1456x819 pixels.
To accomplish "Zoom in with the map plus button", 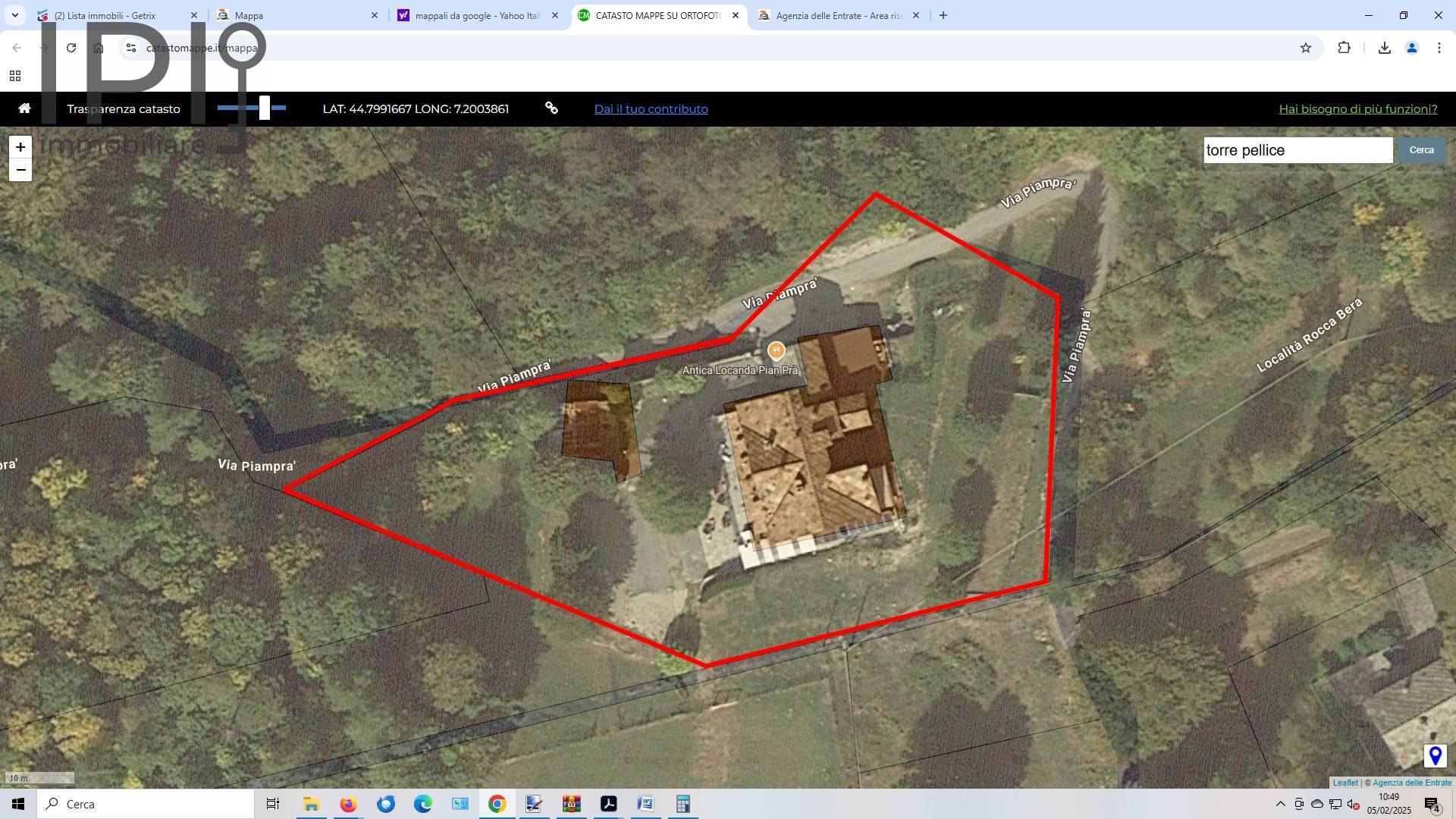I will pos(20,147).
